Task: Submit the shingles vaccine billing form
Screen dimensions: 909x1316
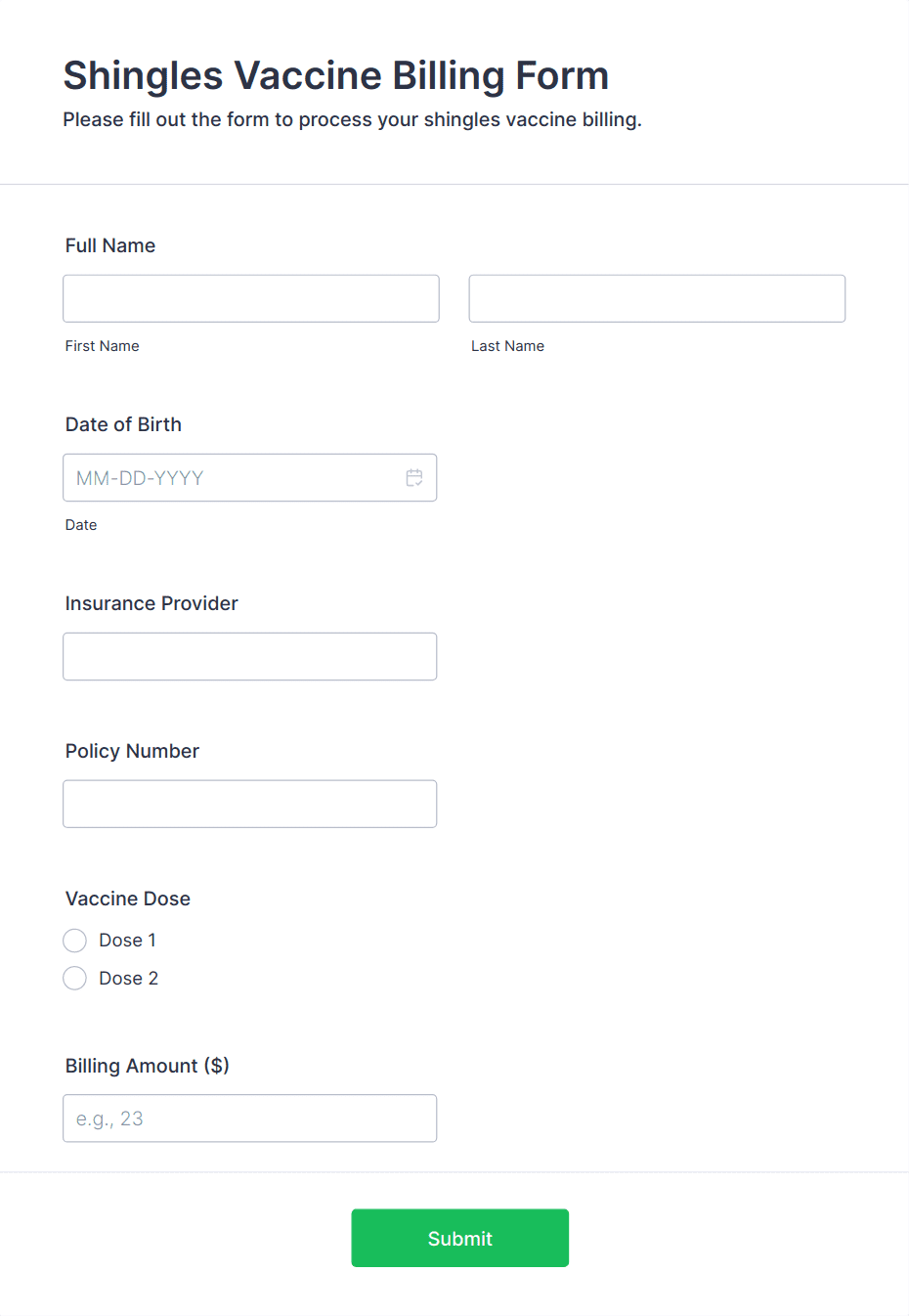Action: (460, 1238)
